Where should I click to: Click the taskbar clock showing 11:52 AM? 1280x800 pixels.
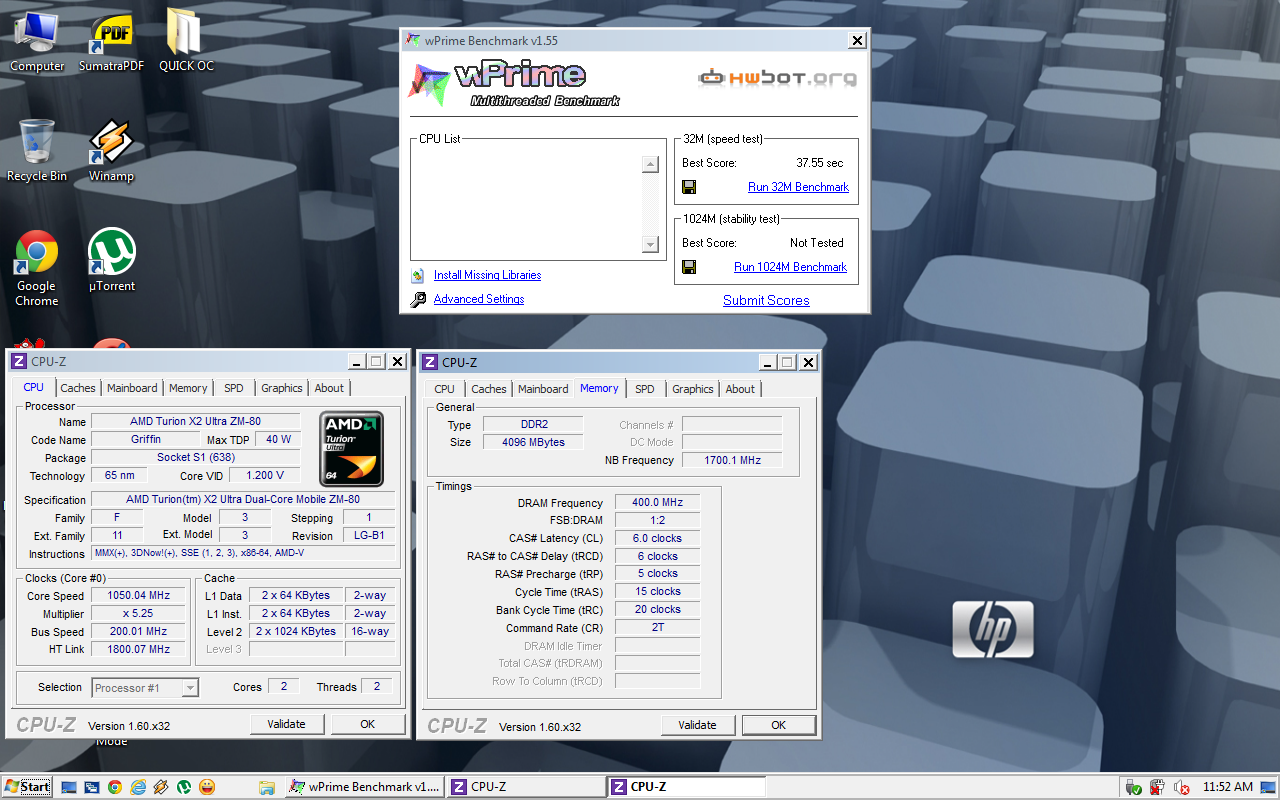tap(1228, 787)
